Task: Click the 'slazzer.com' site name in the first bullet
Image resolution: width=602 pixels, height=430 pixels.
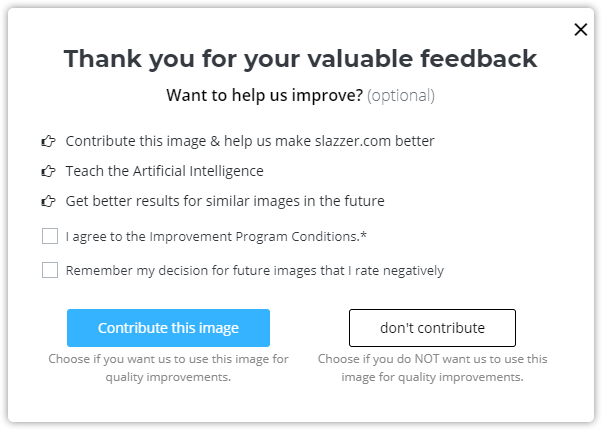Action: [x=353, y=141]
